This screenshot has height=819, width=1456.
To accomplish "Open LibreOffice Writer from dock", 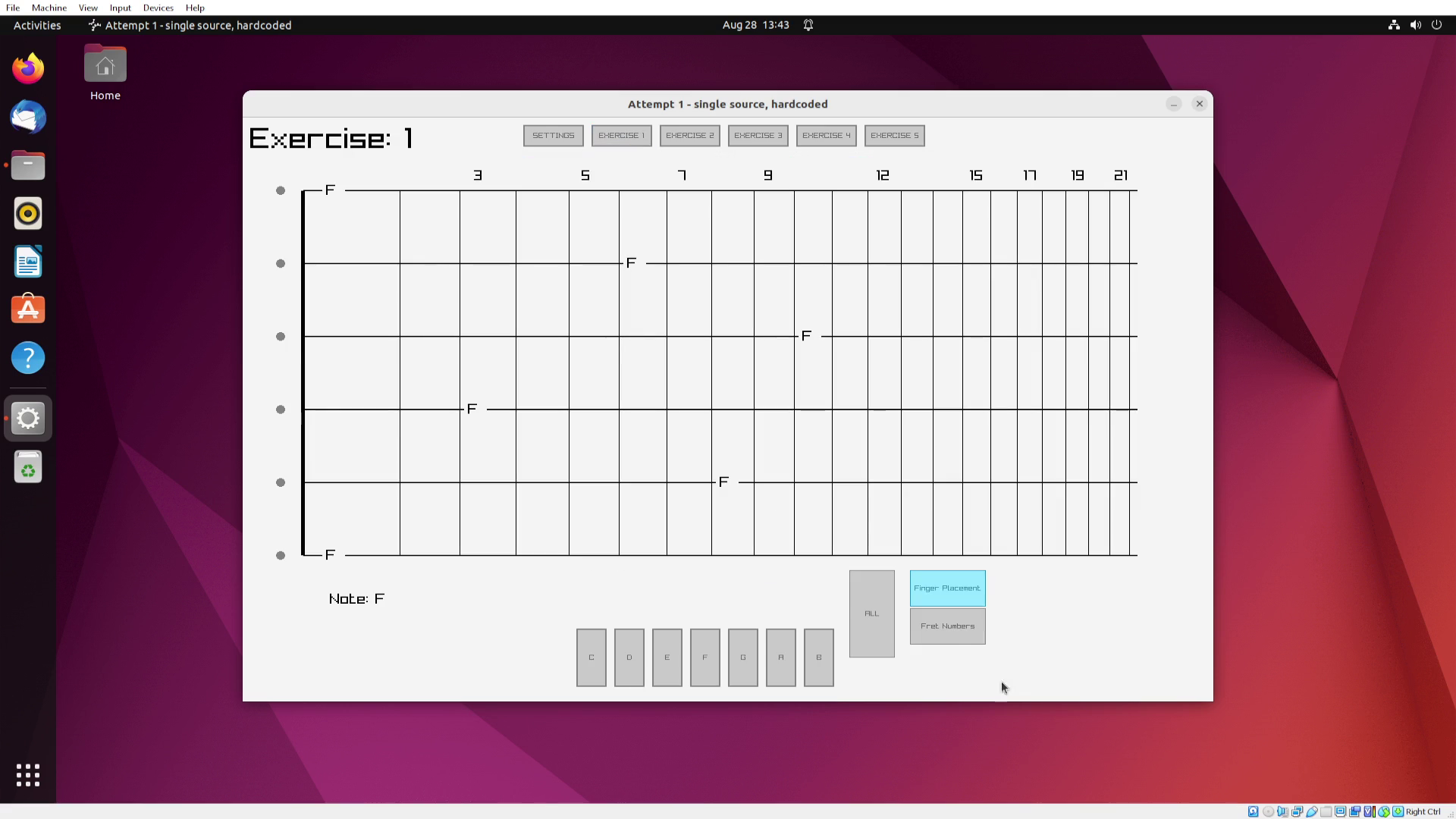I will pos(28,262).
